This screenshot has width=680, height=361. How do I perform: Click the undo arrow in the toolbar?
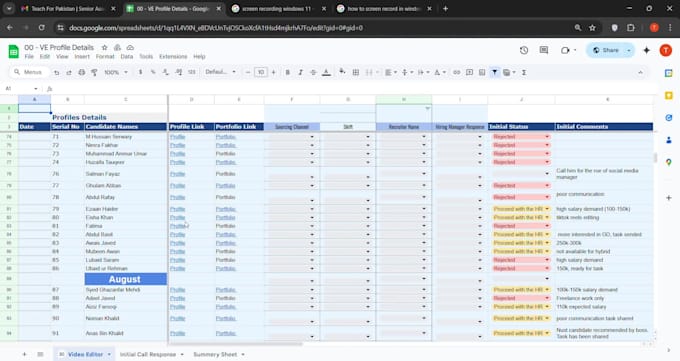tap(56, 72)
